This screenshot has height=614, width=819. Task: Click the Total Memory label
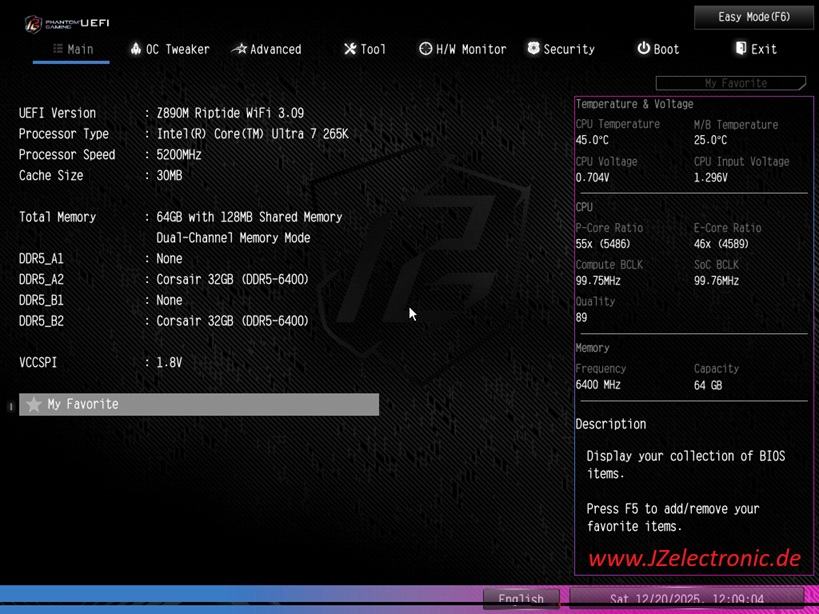[57, 217]
